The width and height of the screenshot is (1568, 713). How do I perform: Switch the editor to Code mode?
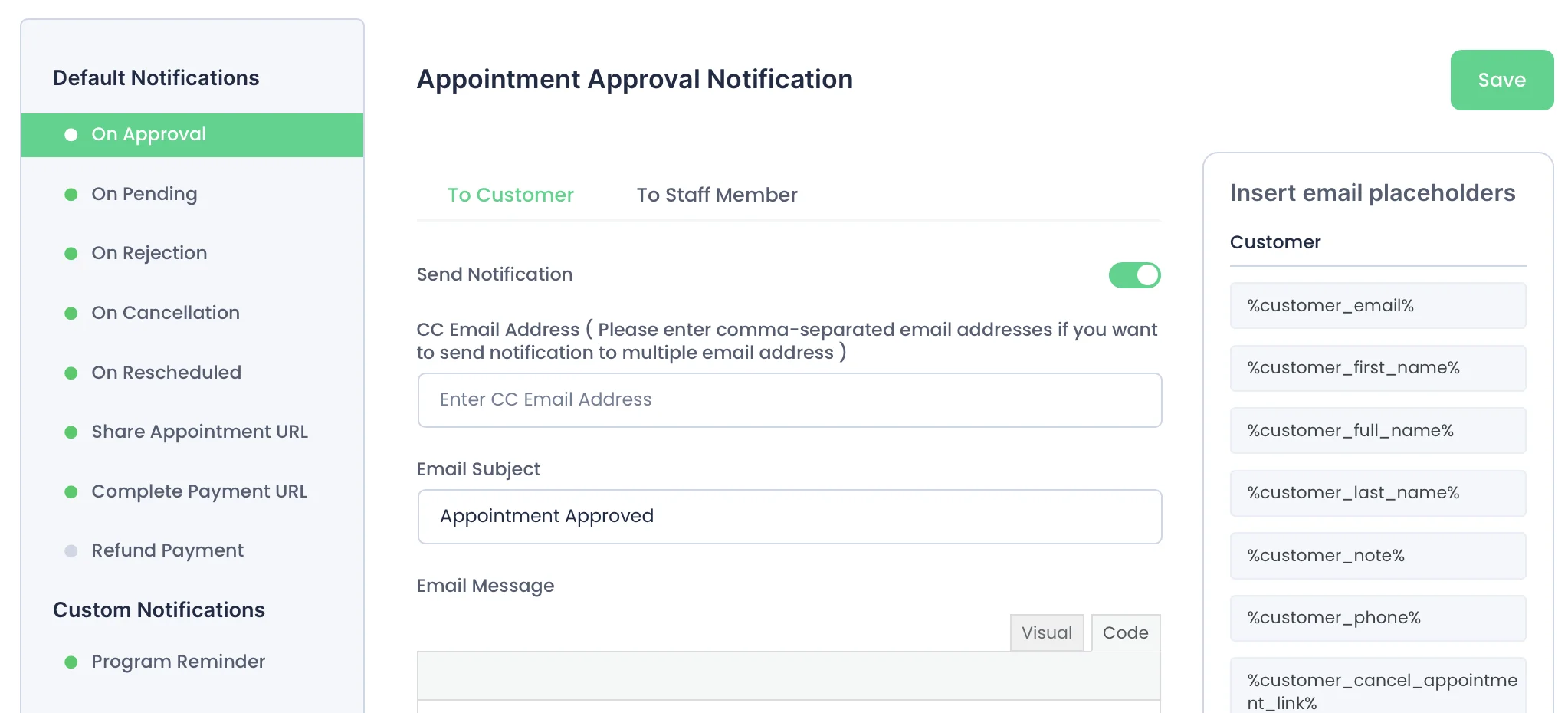tap(1125, 633)
